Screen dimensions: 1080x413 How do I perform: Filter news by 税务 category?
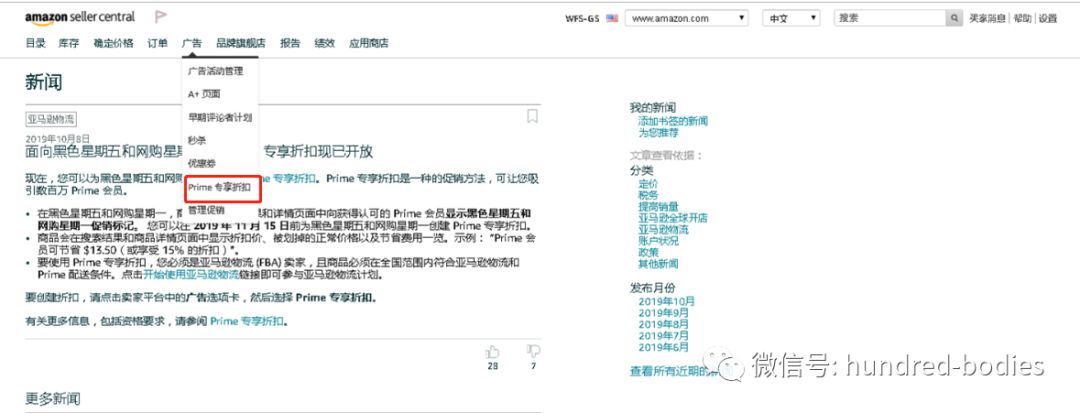pos(648,195)
